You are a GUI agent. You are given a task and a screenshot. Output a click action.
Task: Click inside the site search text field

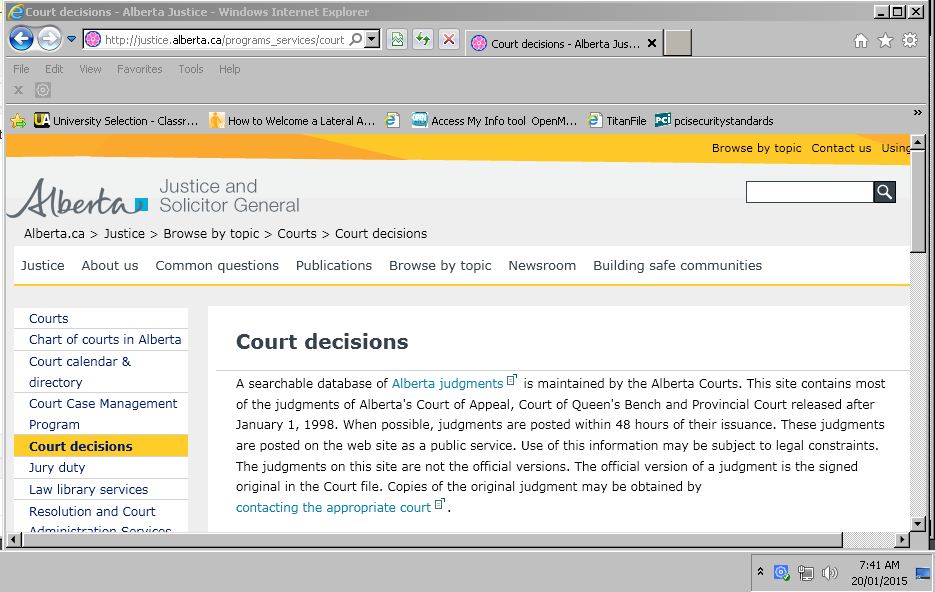point(809,192)
